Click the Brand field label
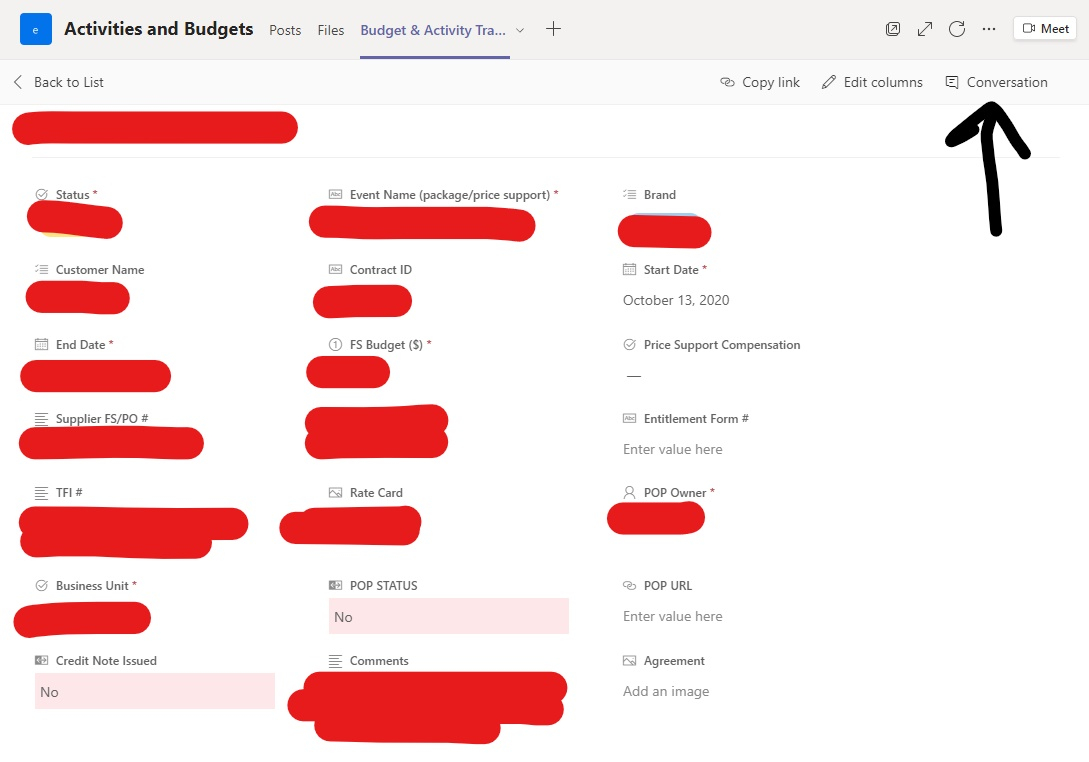 (659, 194)
